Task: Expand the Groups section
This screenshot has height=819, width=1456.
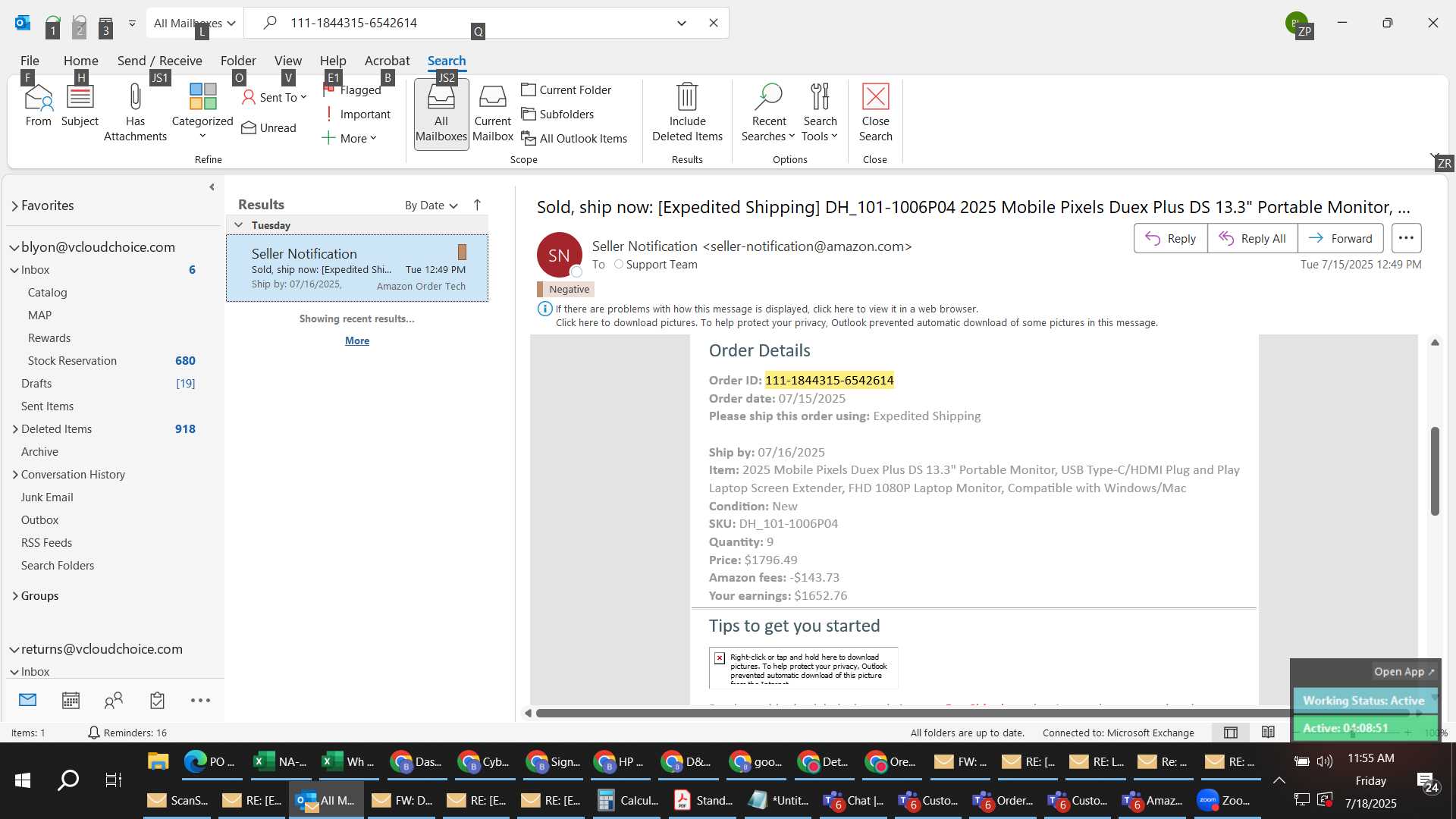Action: (15, 596)
